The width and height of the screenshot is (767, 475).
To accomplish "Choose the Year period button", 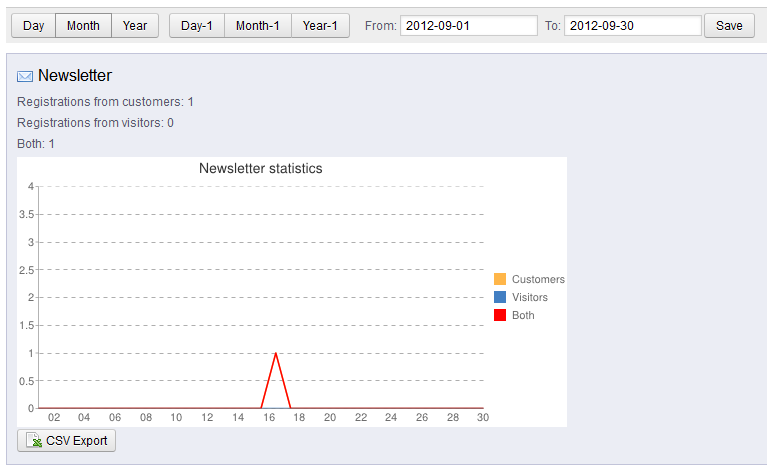I will coord(135,25).
